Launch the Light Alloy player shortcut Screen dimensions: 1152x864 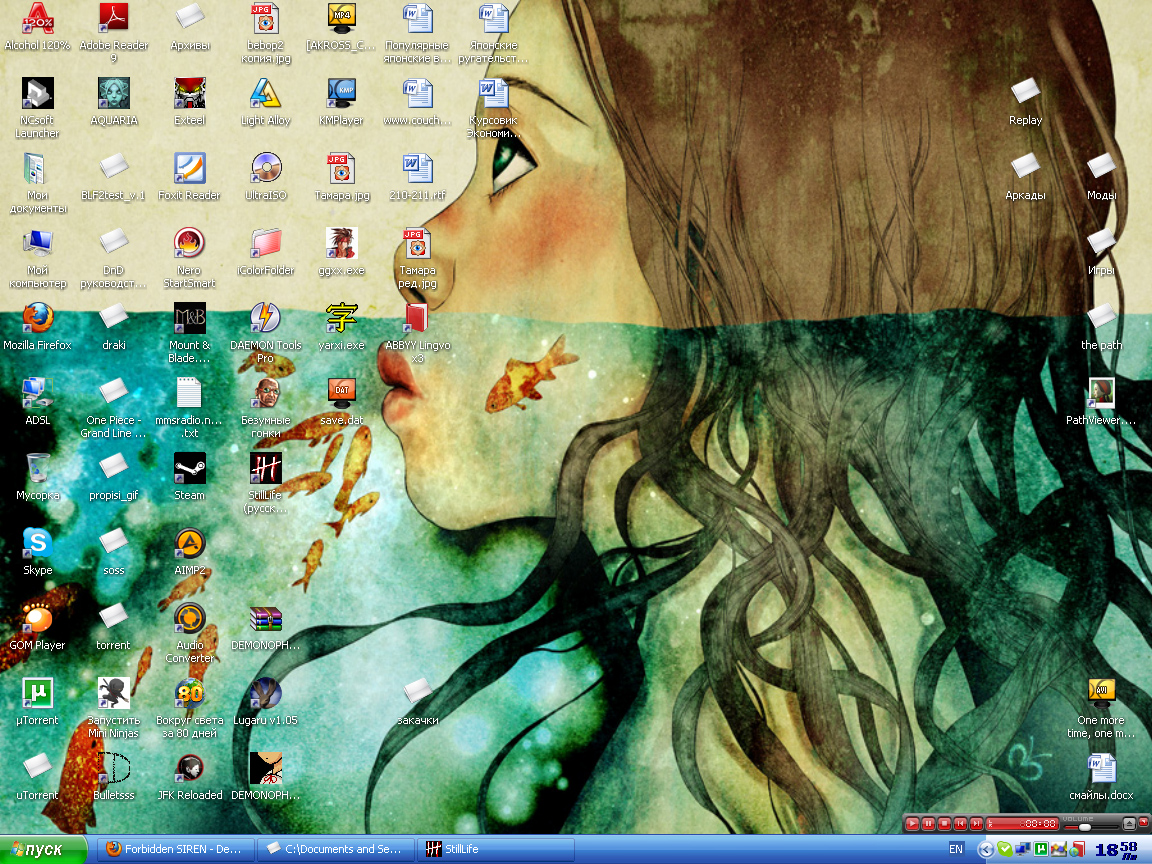point(266,102)
